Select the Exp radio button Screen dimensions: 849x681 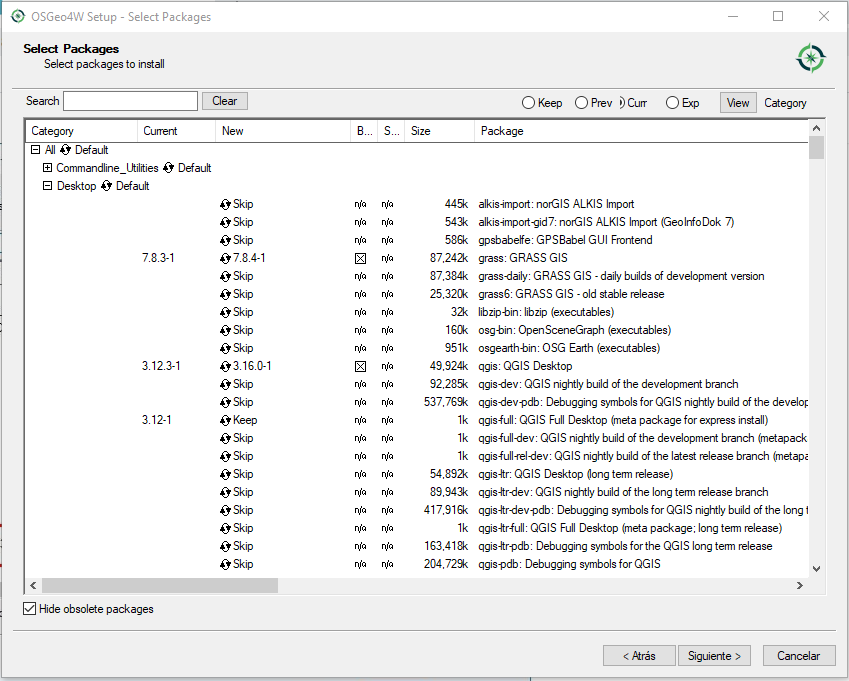point(672,103)
